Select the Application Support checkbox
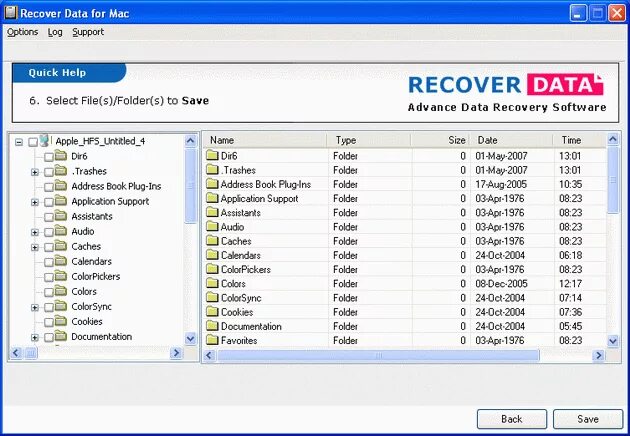The image size is (630, 436). (x=49, y=202)
